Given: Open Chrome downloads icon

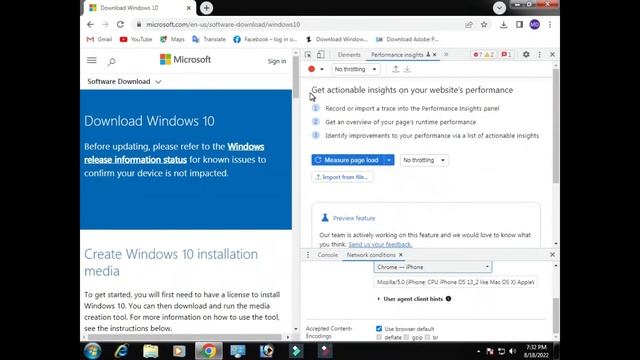Looking at the screenshot, I should [x=504, y=24].
